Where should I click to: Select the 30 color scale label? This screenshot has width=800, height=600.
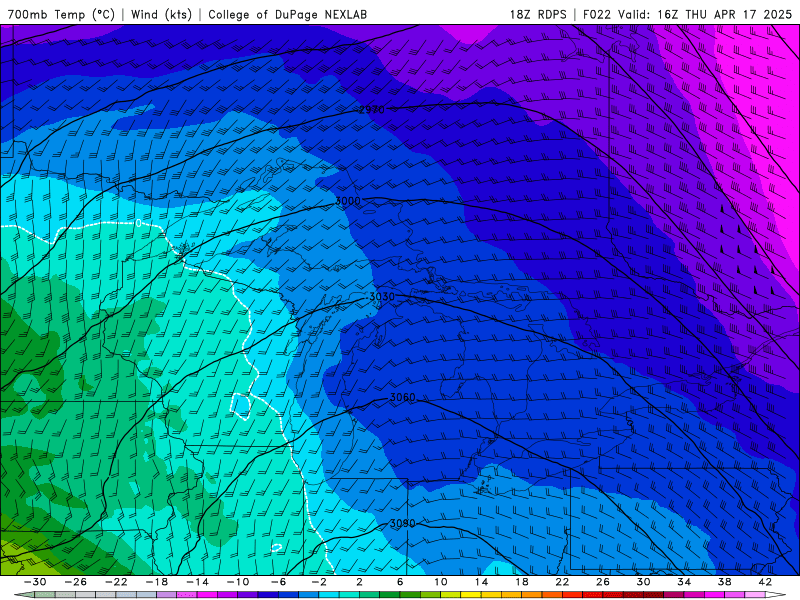[x=643, y=582]
